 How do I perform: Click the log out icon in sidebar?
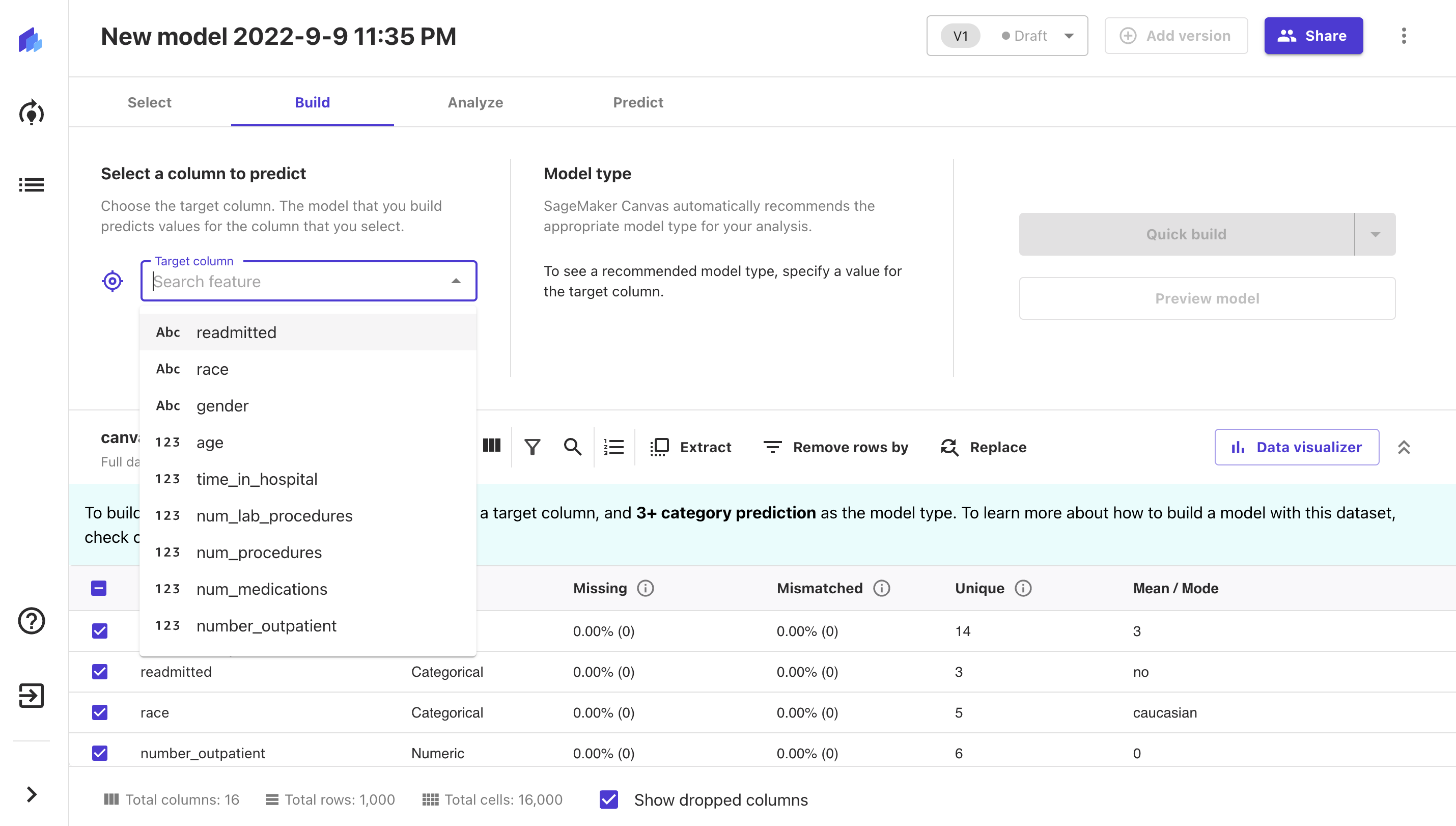click(x=31, y=696)
